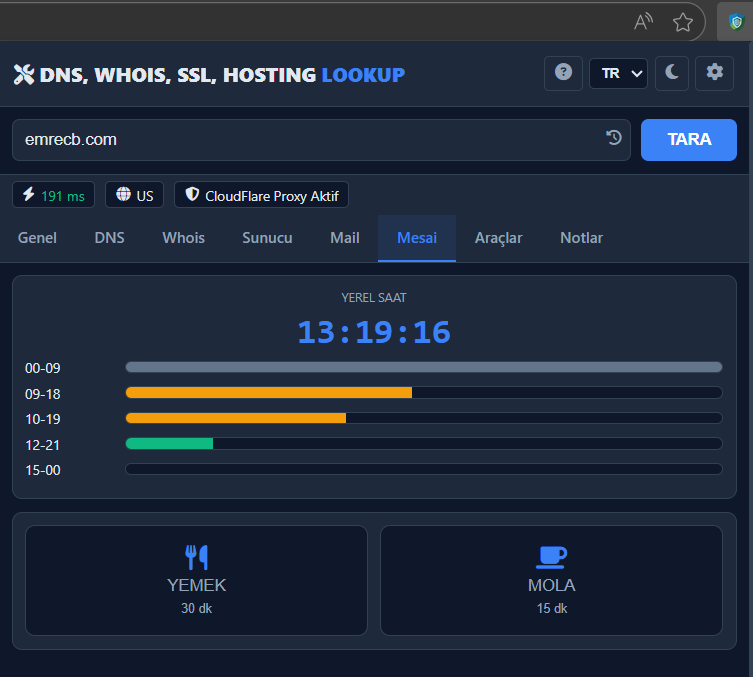Click the US country badge
The image size is (753, 677).
coord(134,195)
